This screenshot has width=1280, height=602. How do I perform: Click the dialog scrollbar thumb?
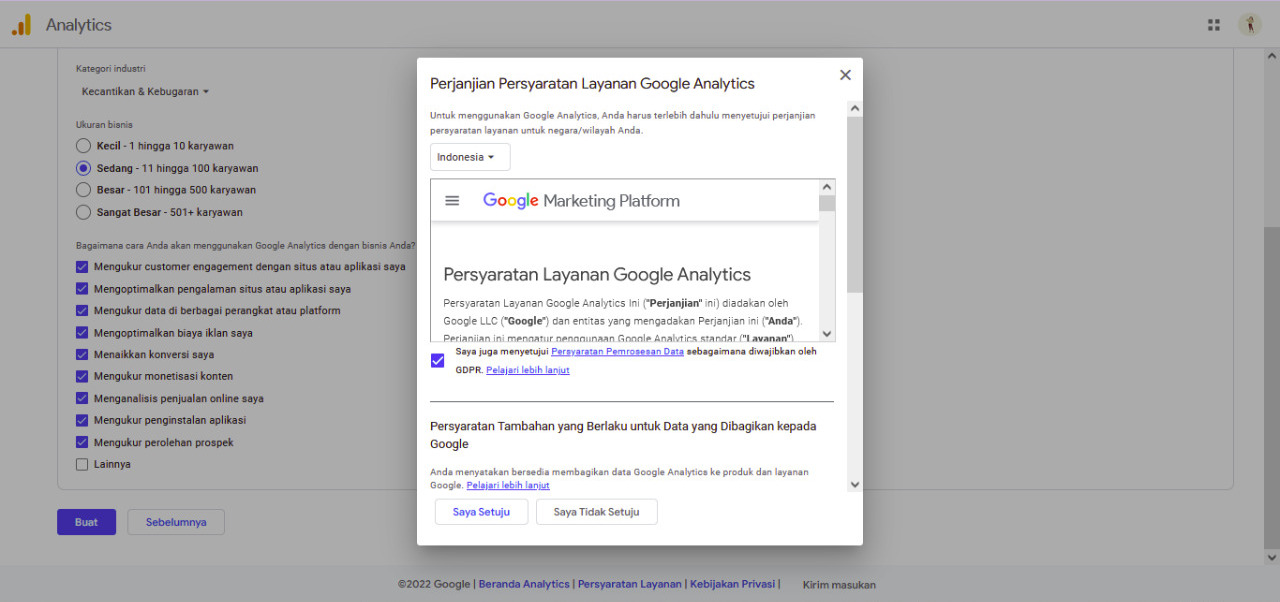tap(854, 205)
